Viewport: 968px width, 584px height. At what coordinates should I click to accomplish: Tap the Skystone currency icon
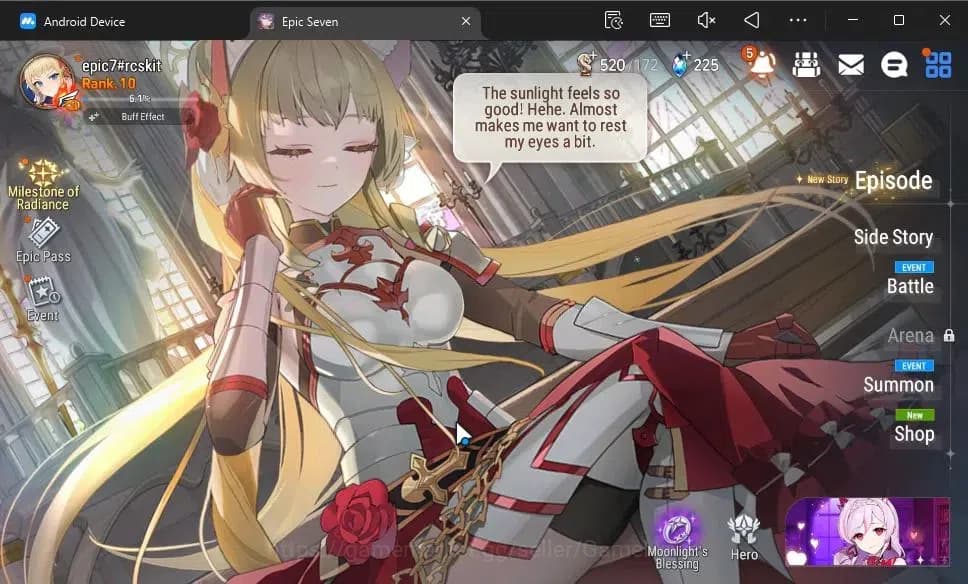point(680,64)
